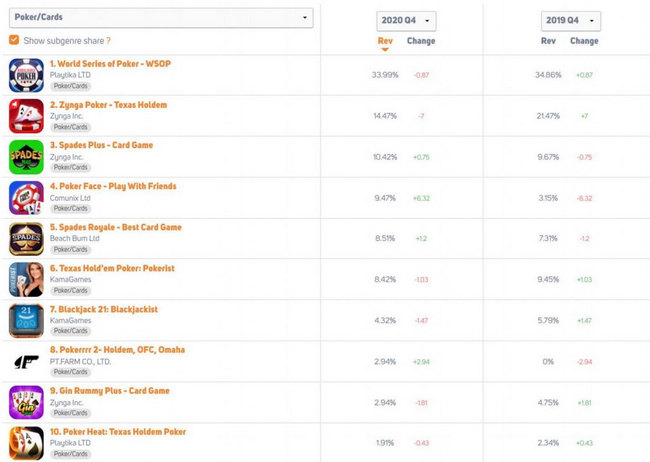Click the Zynga Poker app icon
Image resolution: width=650 pixels, height=462 pixels.
click(x=26, y=116)
